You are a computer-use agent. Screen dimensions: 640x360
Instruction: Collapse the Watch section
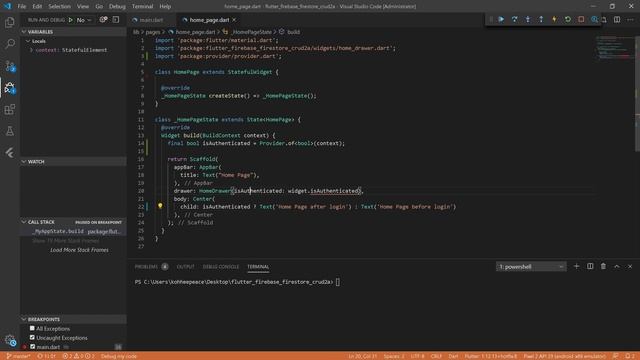pyautogui.click(x=24, y=162)
